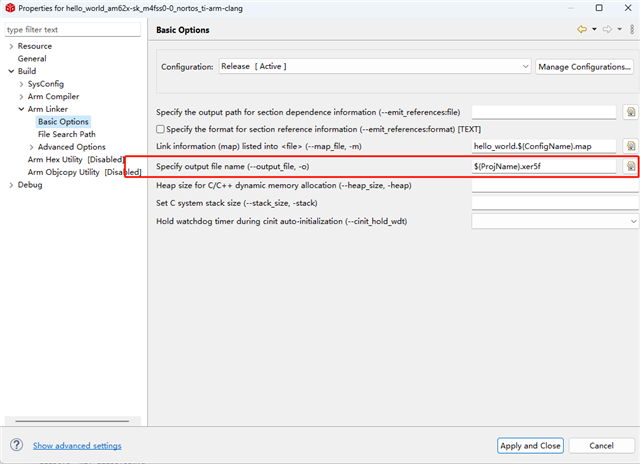Expand the Advanced Options tree node
640x464 pixels.
click(32, 147)
